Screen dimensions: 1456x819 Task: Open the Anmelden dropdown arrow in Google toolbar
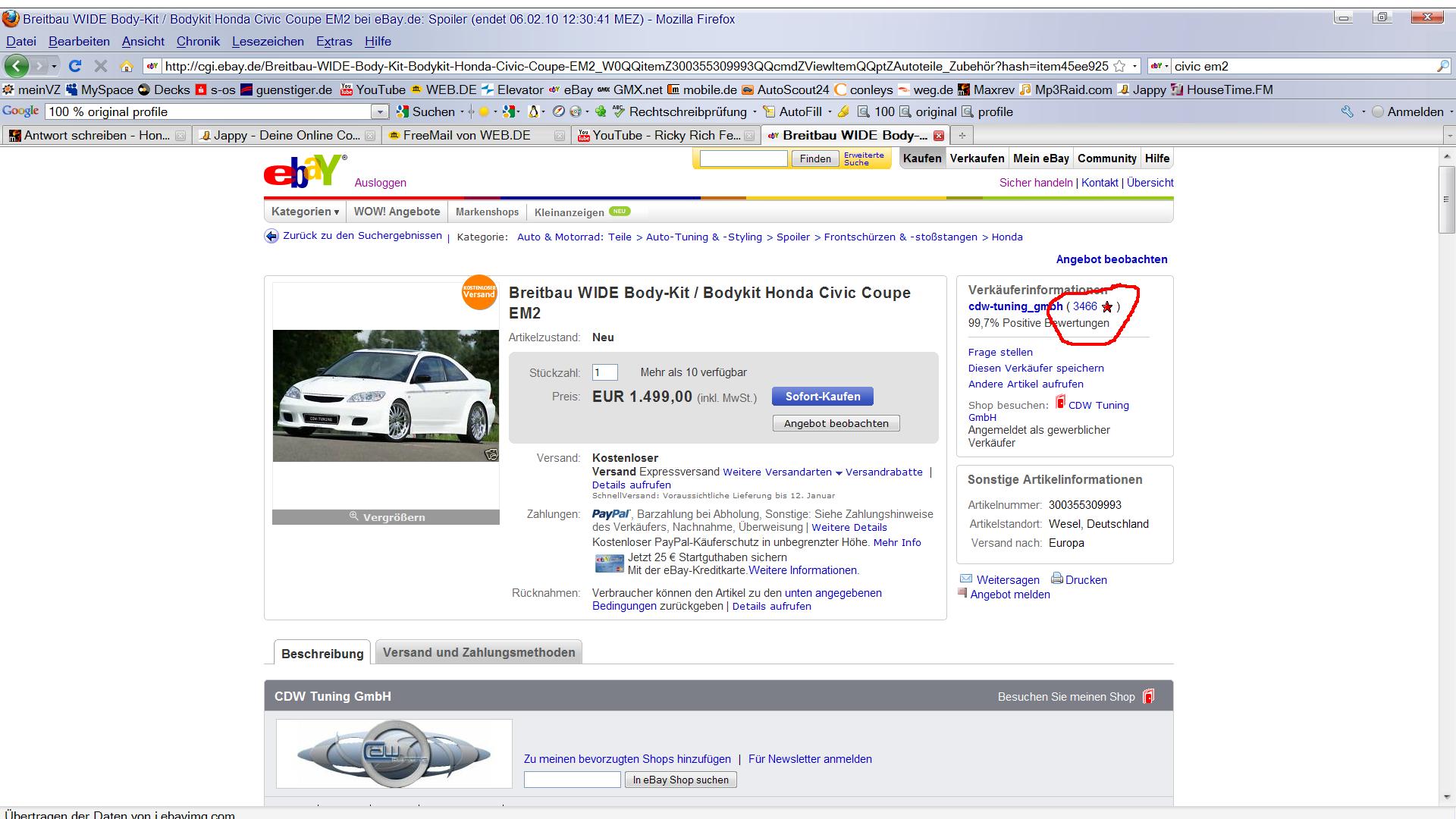pyautogui.click(x=1451, y=111)
